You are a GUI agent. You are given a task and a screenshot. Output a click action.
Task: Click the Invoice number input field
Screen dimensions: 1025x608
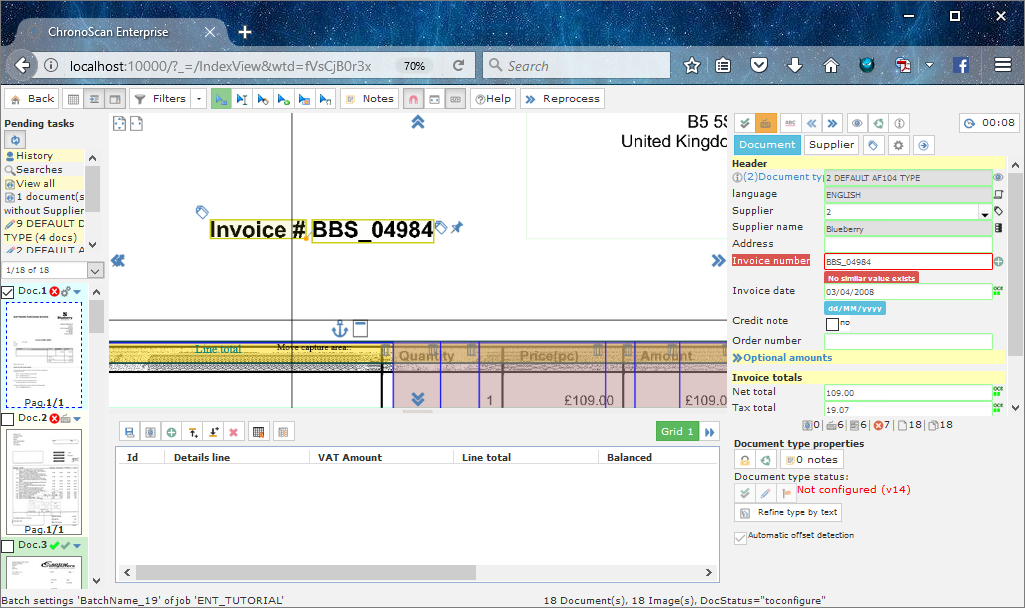pos(908,262)
